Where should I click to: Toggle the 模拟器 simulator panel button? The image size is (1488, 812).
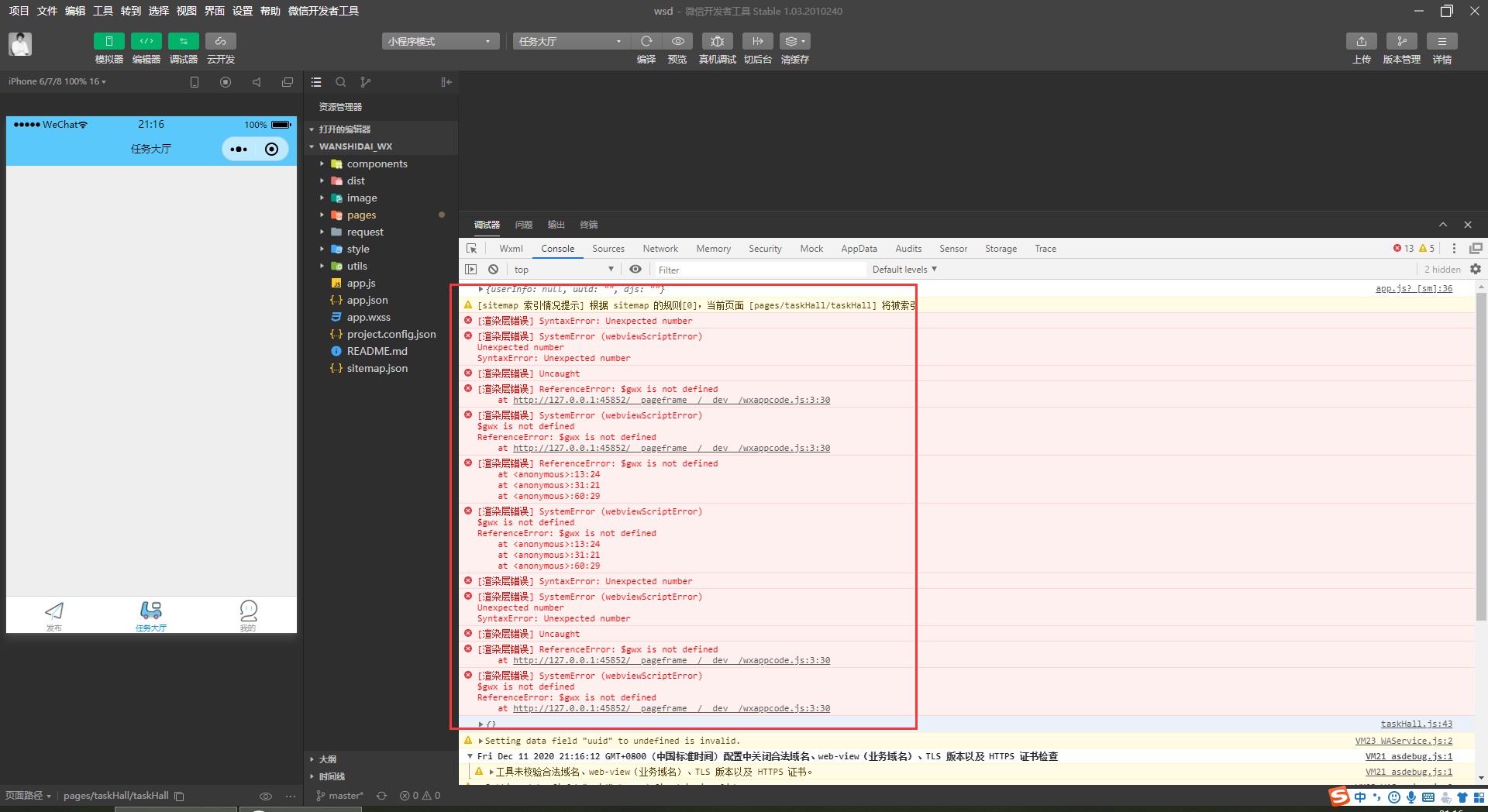[x=109, y=41]
